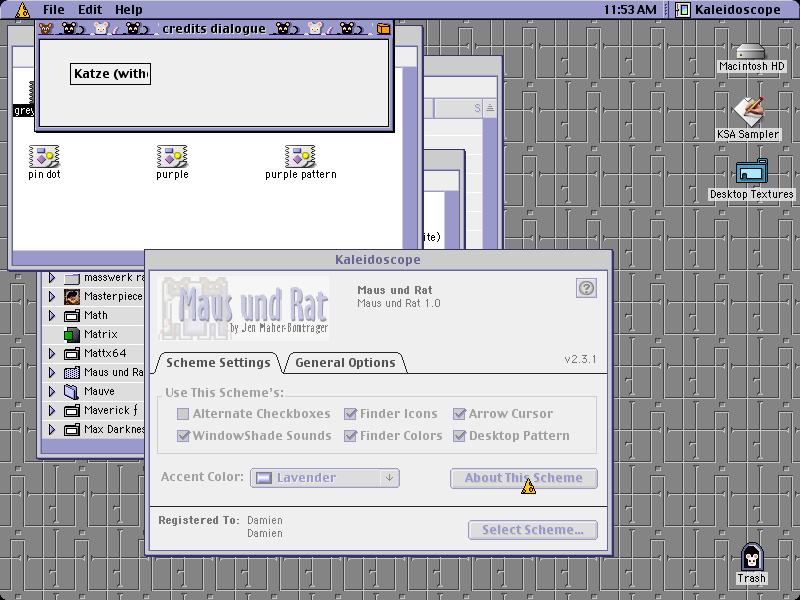Switch to the General Options tab
The width and height of the screenshot is (800, 600).
pyautogui.click(x=345, y=363)
